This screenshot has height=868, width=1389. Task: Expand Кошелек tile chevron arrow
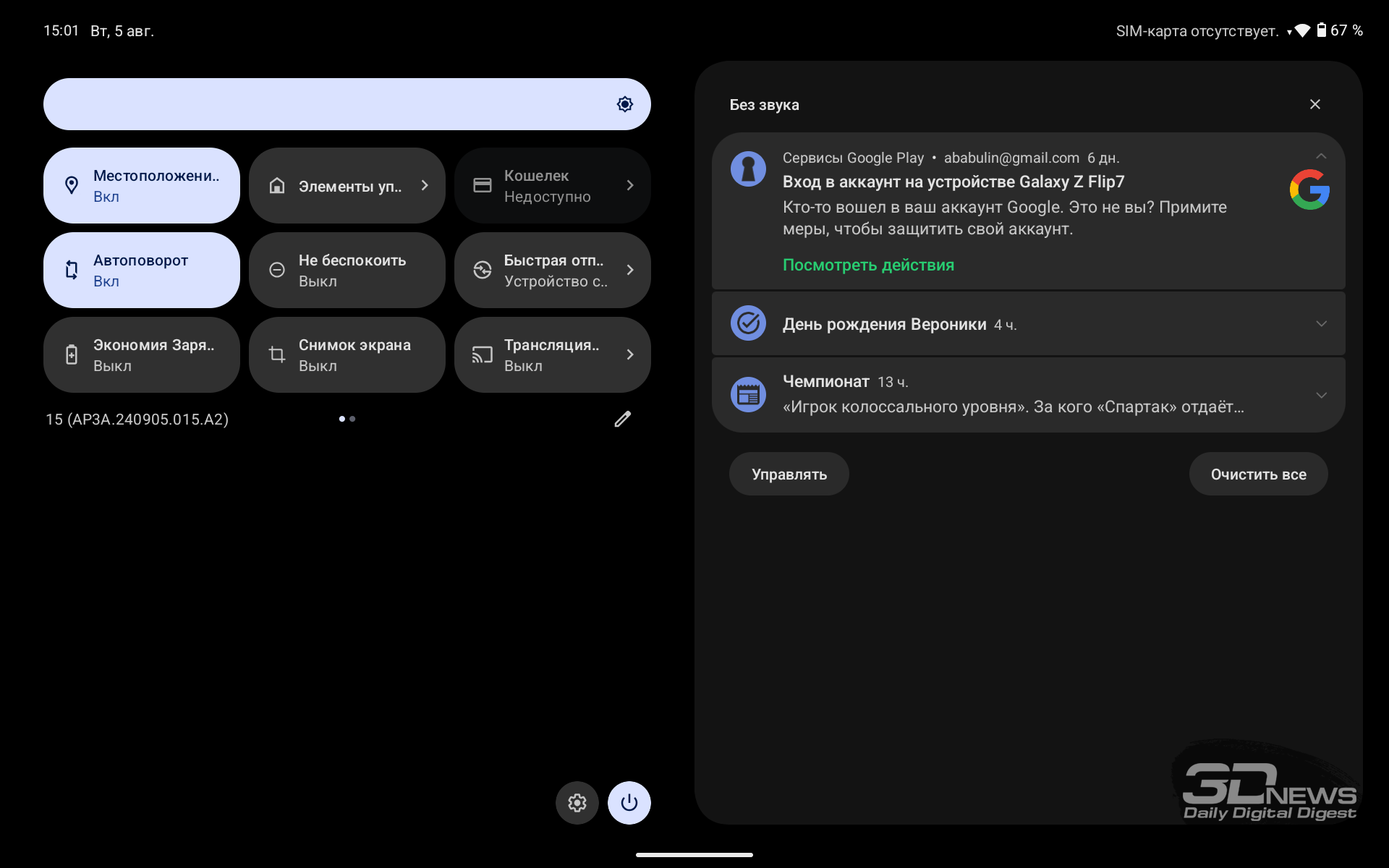tap(630, 186)
